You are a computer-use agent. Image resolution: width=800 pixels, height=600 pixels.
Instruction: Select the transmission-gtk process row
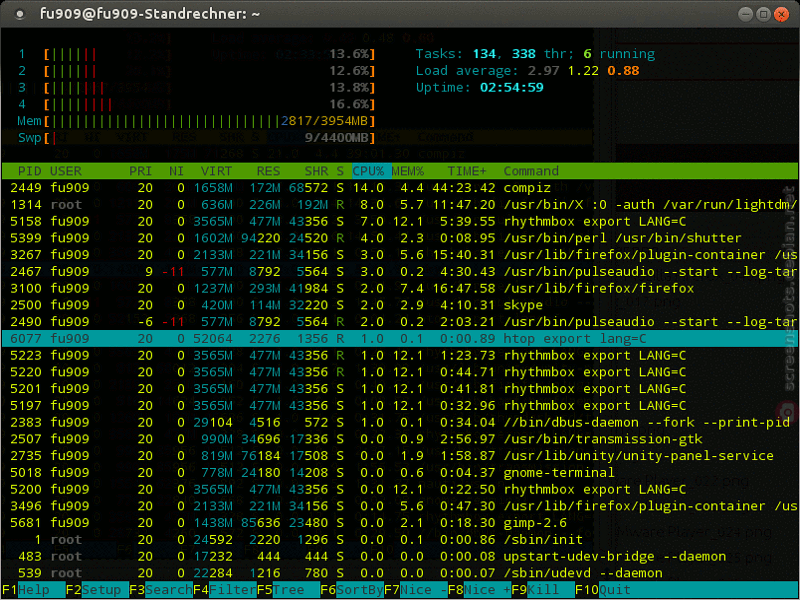click(400, 439)
